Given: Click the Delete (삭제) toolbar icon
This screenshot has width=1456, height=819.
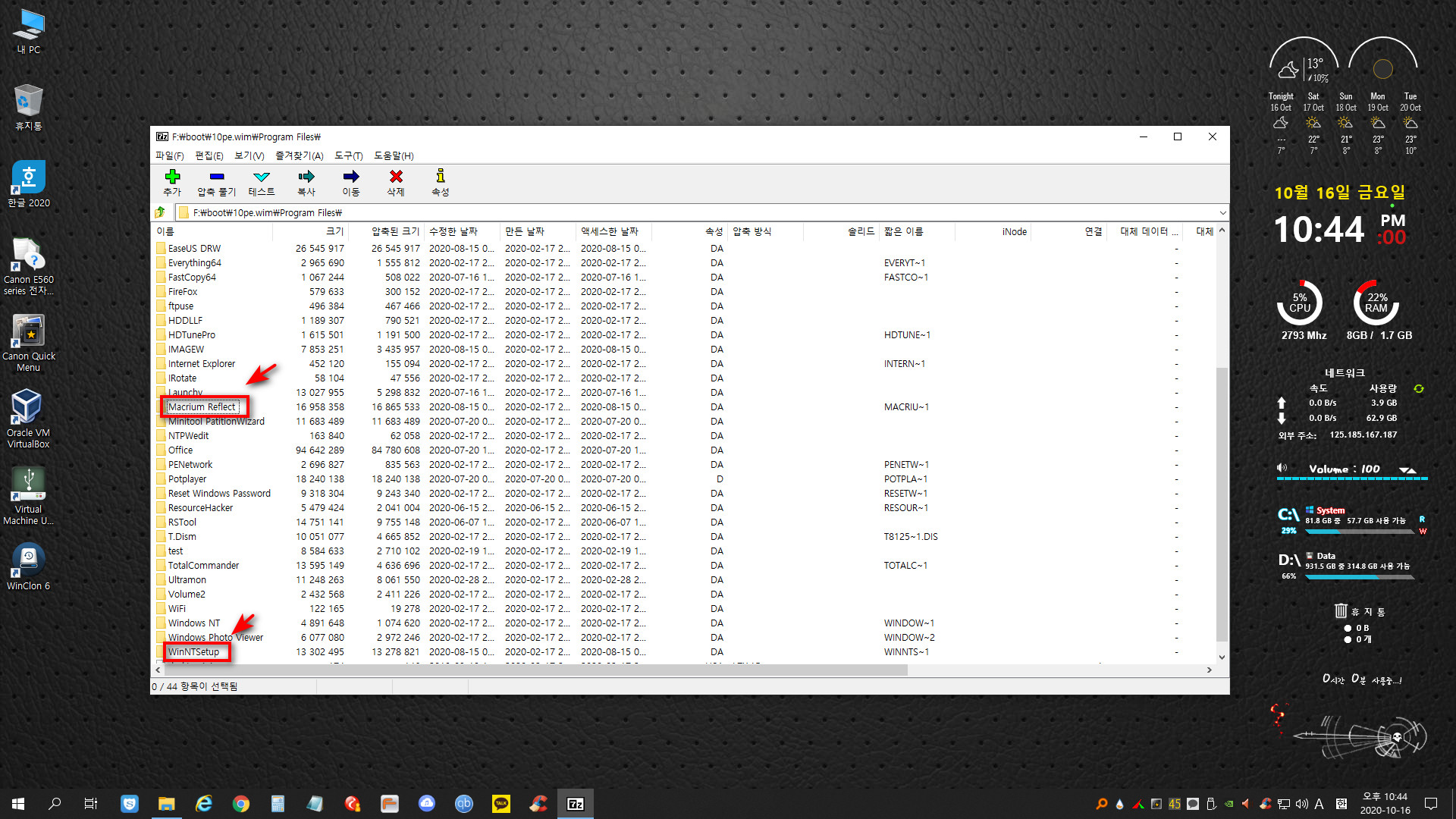Looking at the screenshot, I should pos(396,182).
